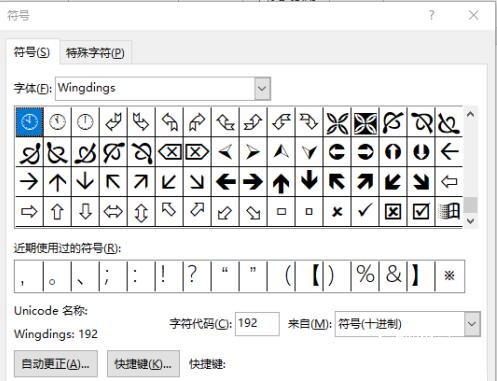This screenshot has height=381, width=497.
Task: Select the selected blue clock symbol
Action: (29, 122)
